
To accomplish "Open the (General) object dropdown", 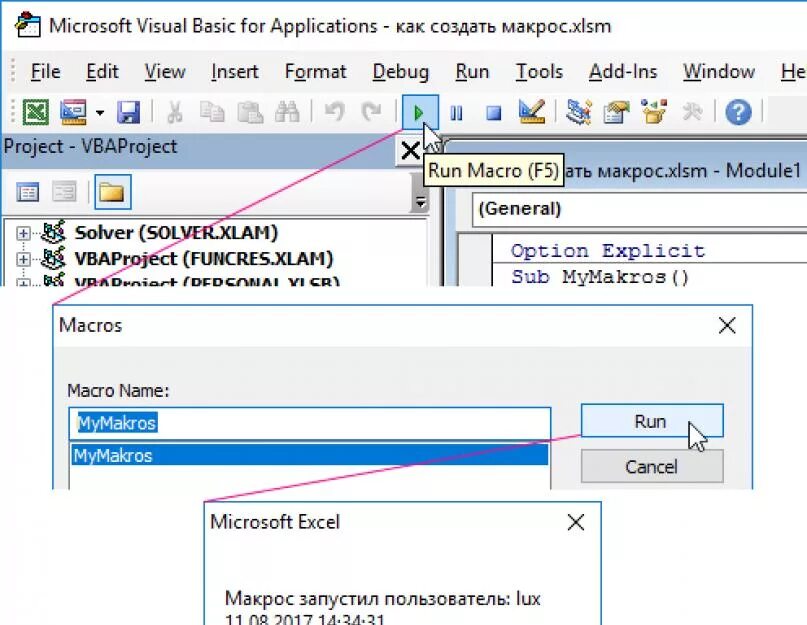I will 639,209.
